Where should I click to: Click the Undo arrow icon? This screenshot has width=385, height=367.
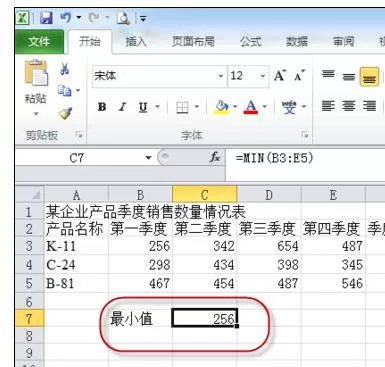[65, 17]
